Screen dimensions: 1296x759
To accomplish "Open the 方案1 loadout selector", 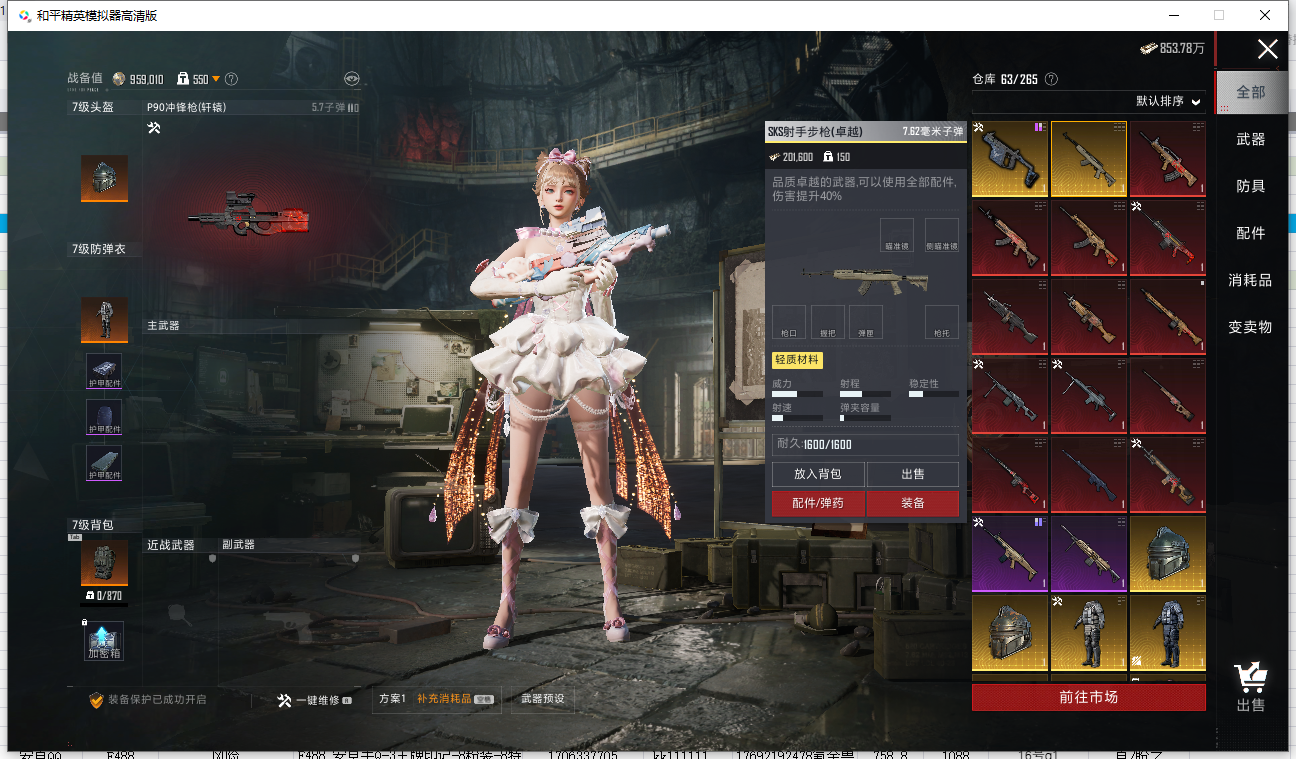I will point(392,699).
